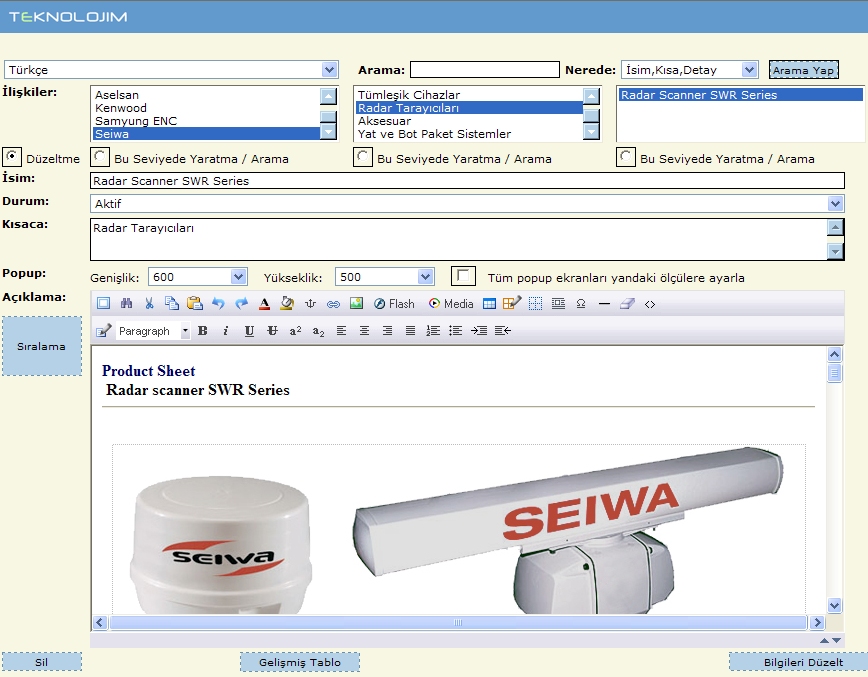
Task: Click the fullscreen editor icon
Action: 104,303
